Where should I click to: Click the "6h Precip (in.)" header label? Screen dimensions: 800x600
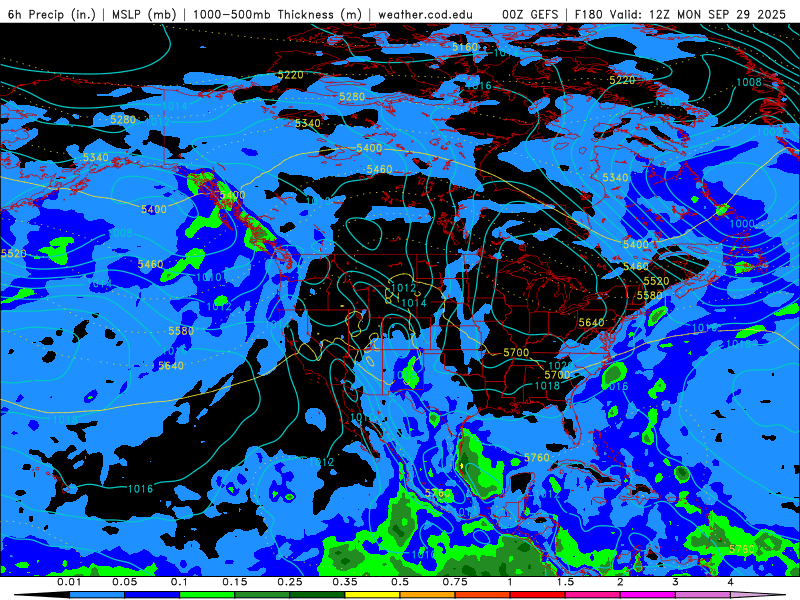pos(52,14)
